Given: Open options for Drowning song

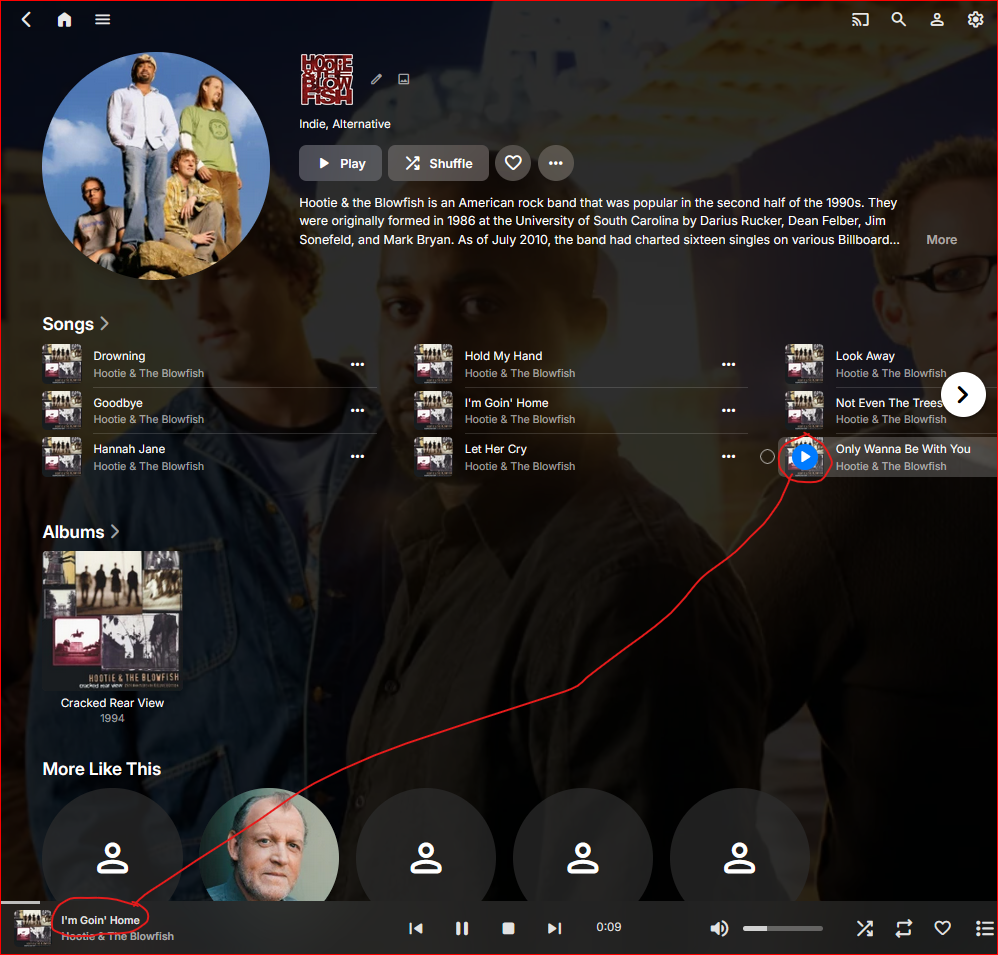Looking at the screenshot, I should [358, 364].
